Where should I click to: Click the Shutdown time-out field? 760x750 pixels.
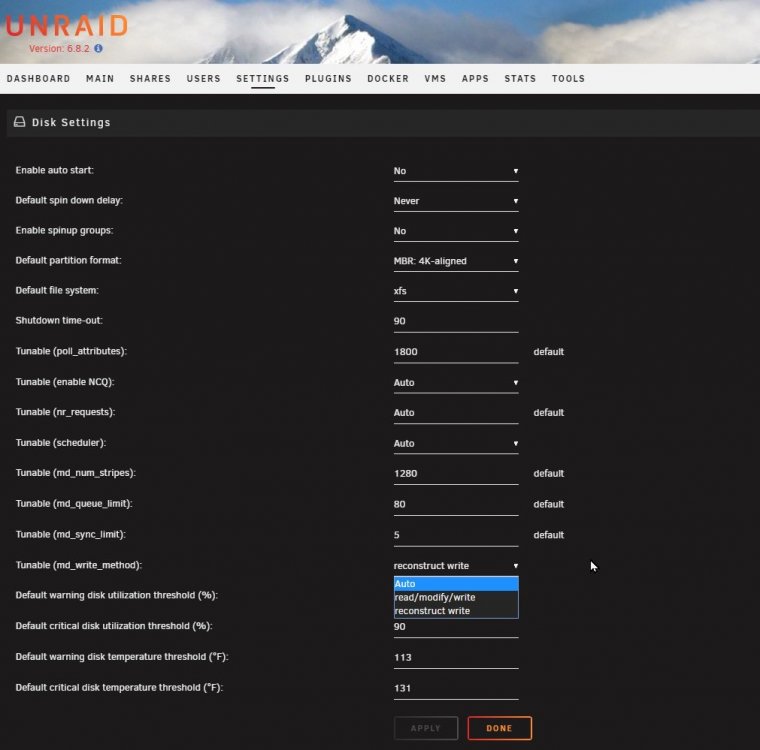coord(456,321)
